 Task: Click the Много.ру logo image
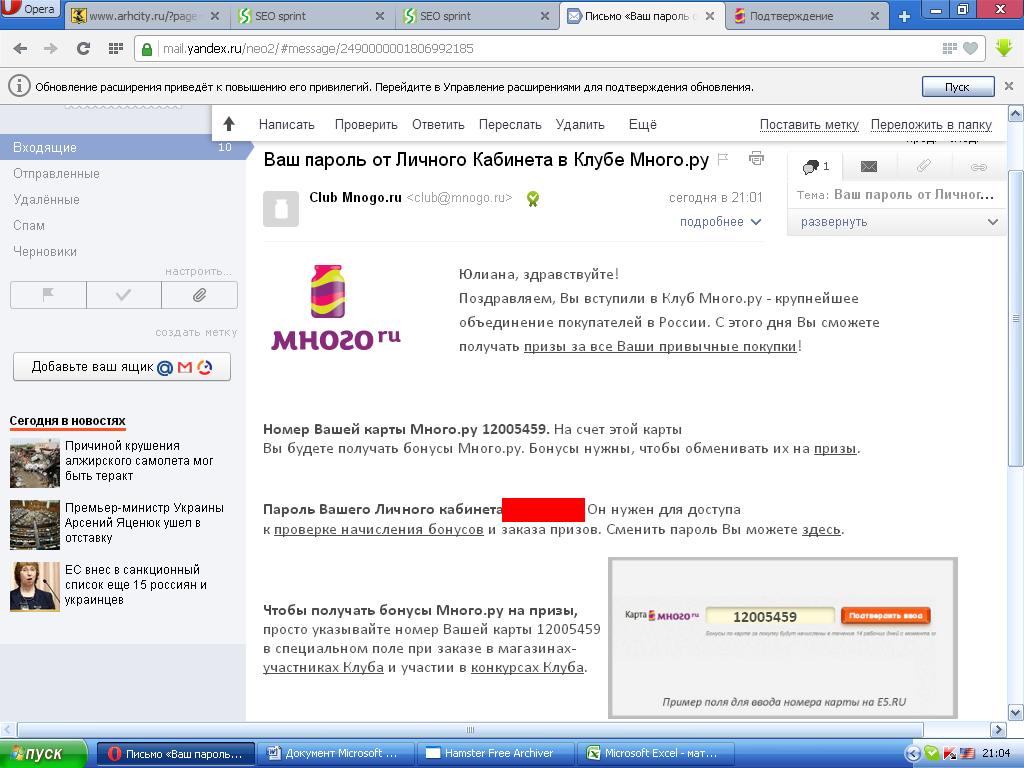point(336,308)
